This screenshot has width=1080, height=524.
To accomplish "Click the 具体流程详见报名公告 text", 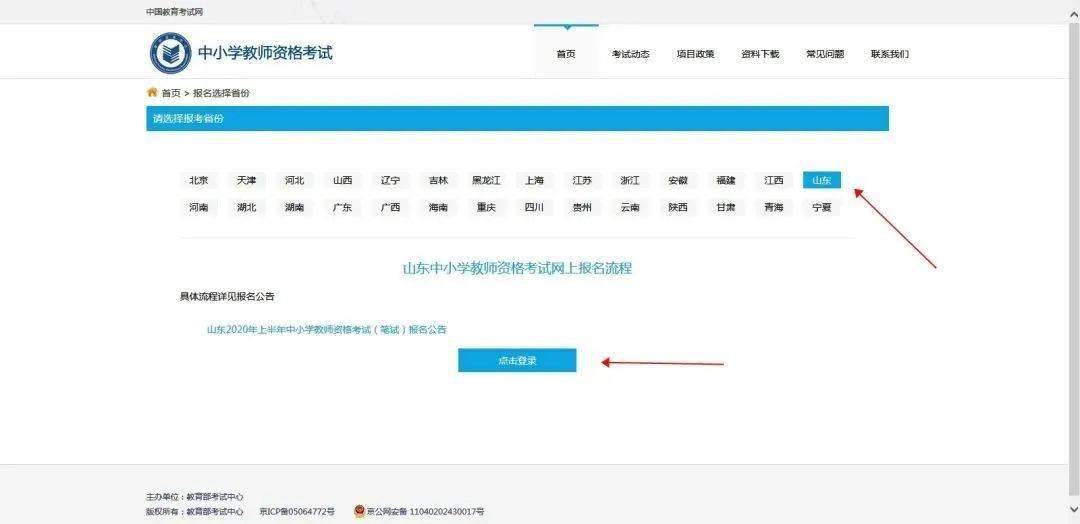I will (227, 297).
